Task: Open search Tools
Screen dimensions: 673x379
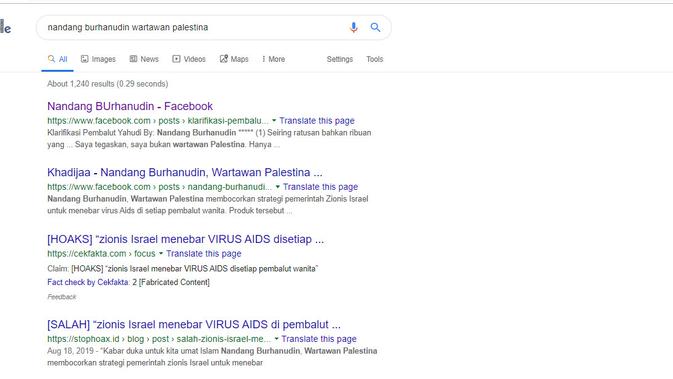Action: (x=374, y=59)
